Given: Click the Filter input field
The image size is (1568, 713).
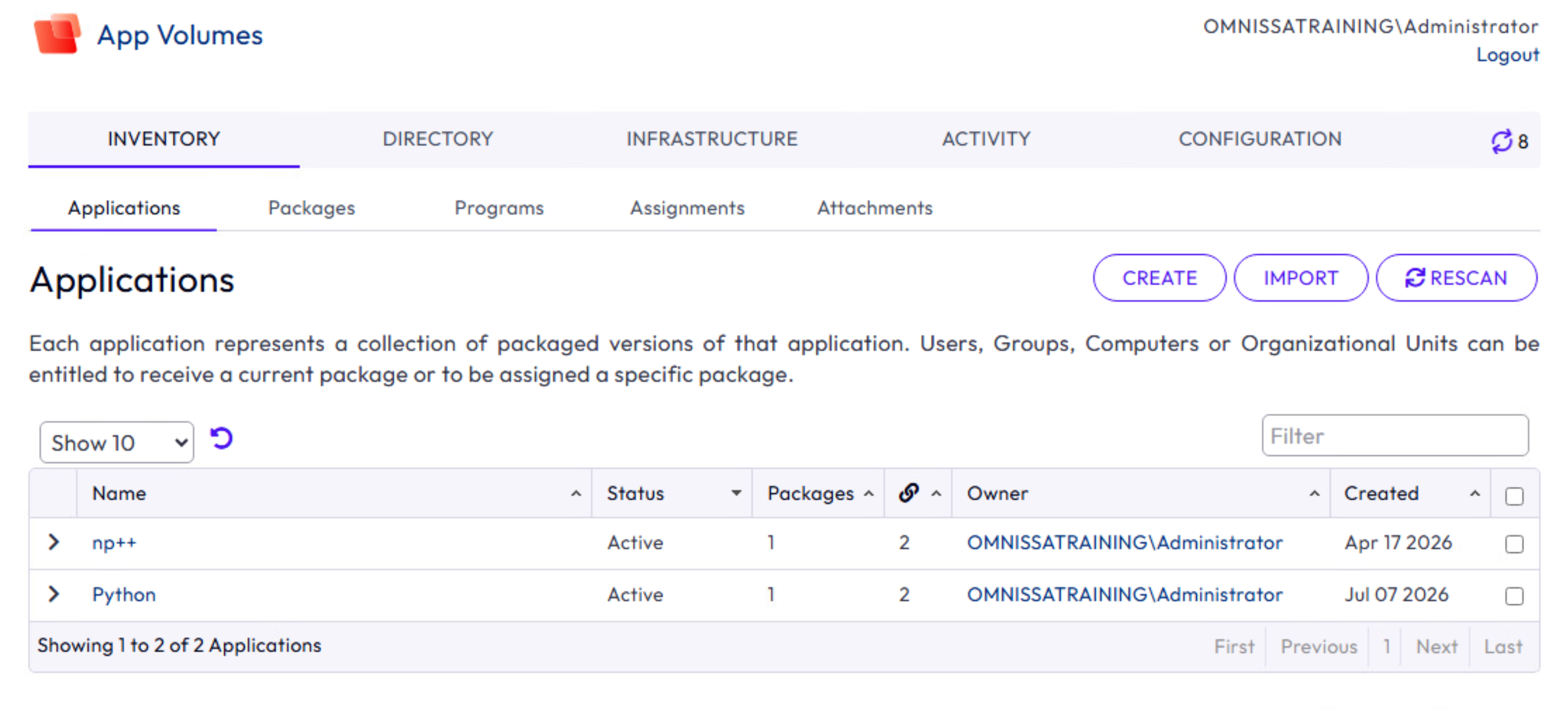Looking at the screenshot, I should coord(1395,436).
